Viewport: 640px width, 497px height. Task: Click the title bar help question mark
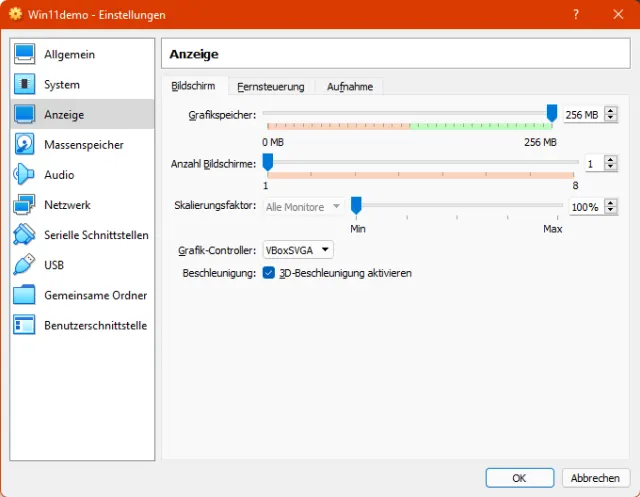click(576, 15)
